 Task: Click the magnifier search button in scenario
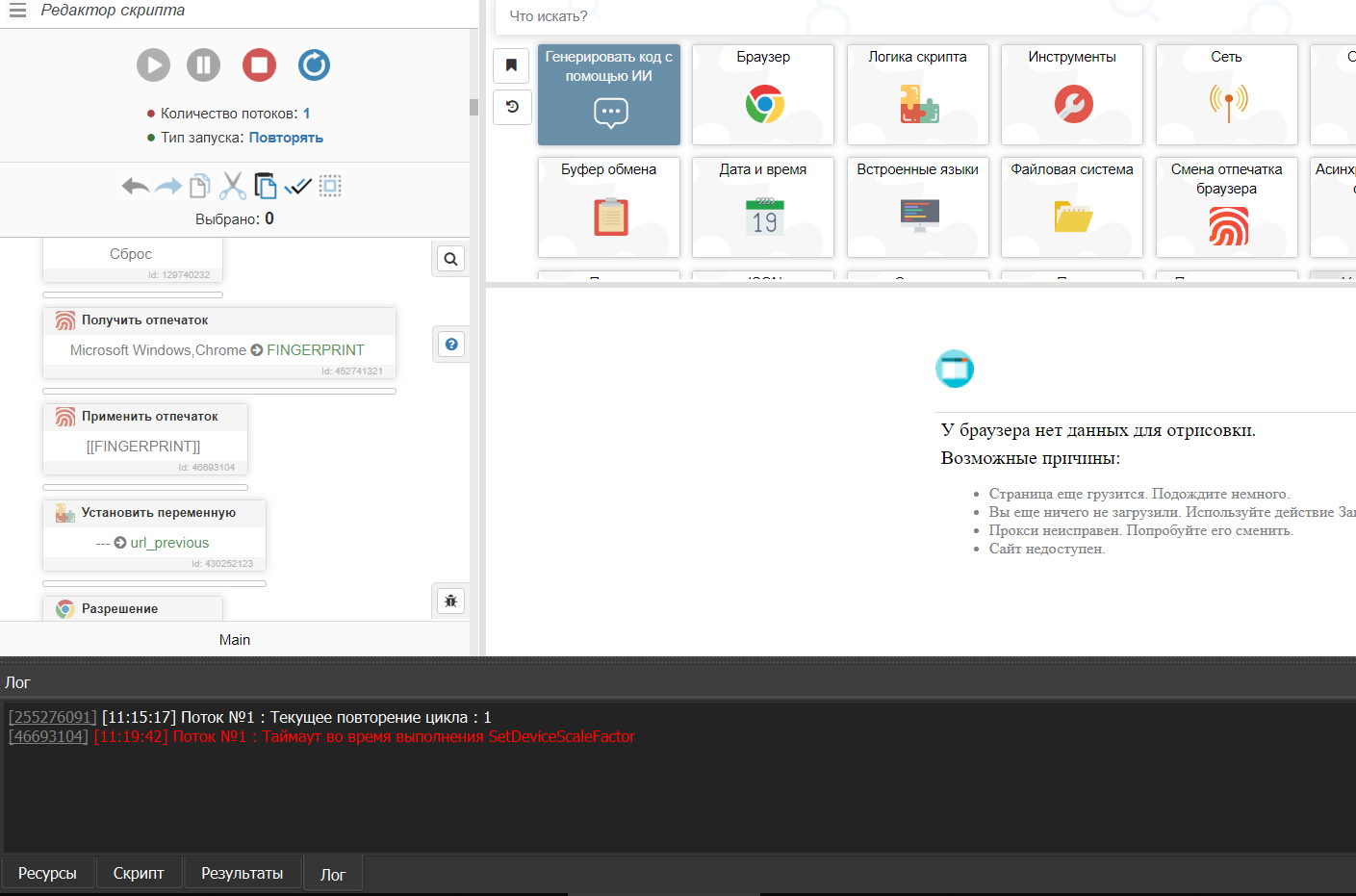pos(450,259)
